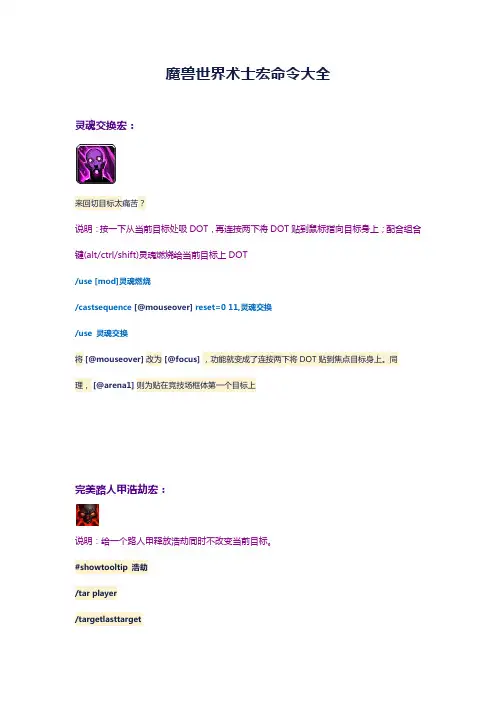Click the reset=0 11 text in castsequence
Screen dimensions: 496x702
tap(217, 307)
